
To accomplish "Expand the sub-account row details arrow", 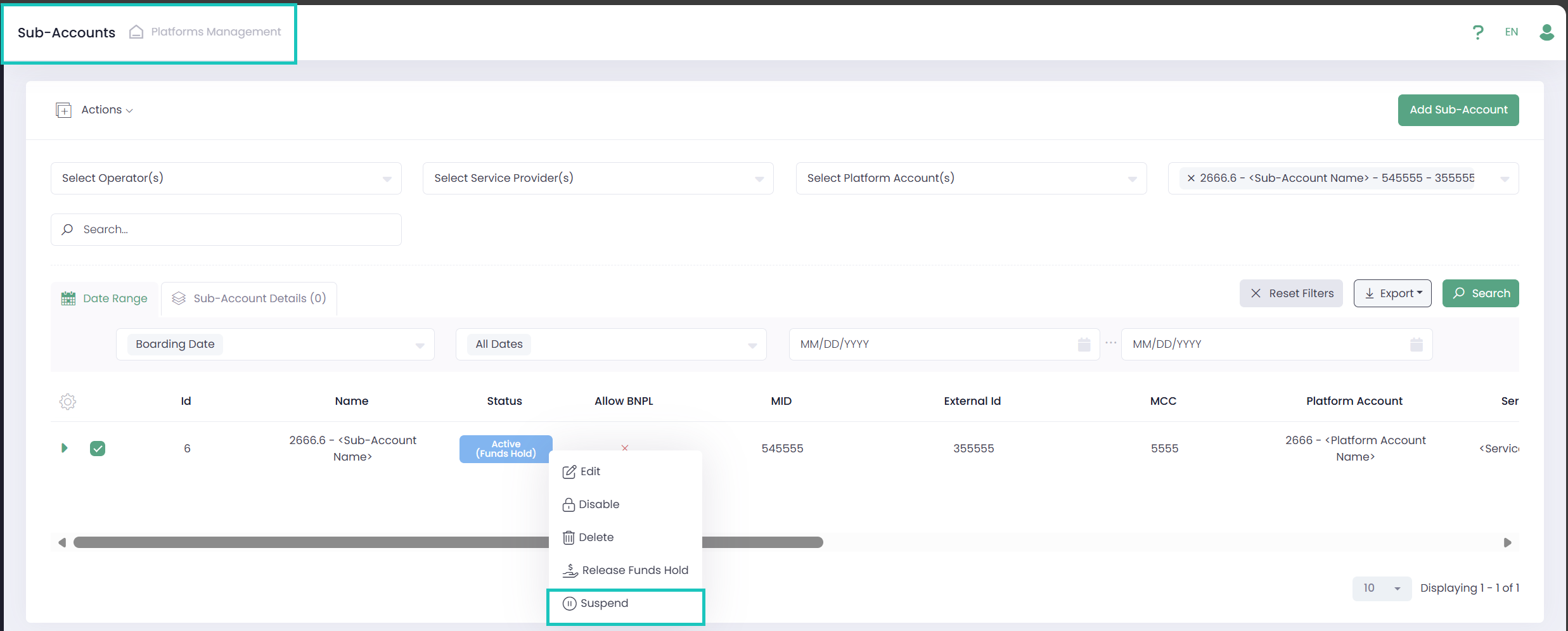I will tap(64, 449).
